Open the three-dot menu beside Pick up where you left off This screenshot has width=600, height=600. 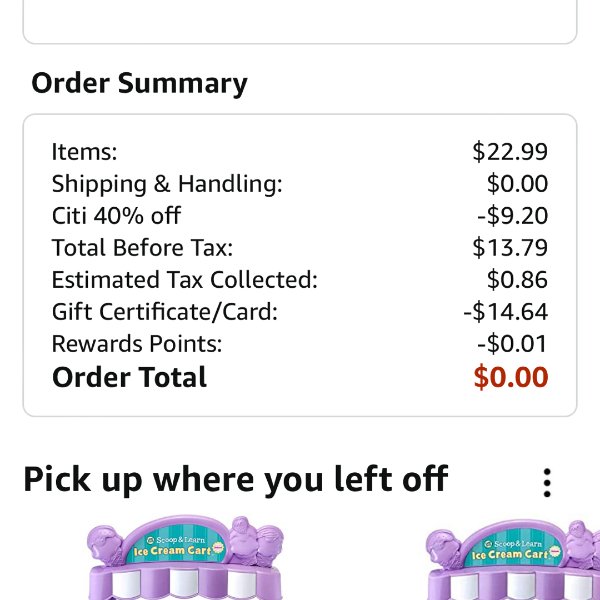tap(547, 483)
